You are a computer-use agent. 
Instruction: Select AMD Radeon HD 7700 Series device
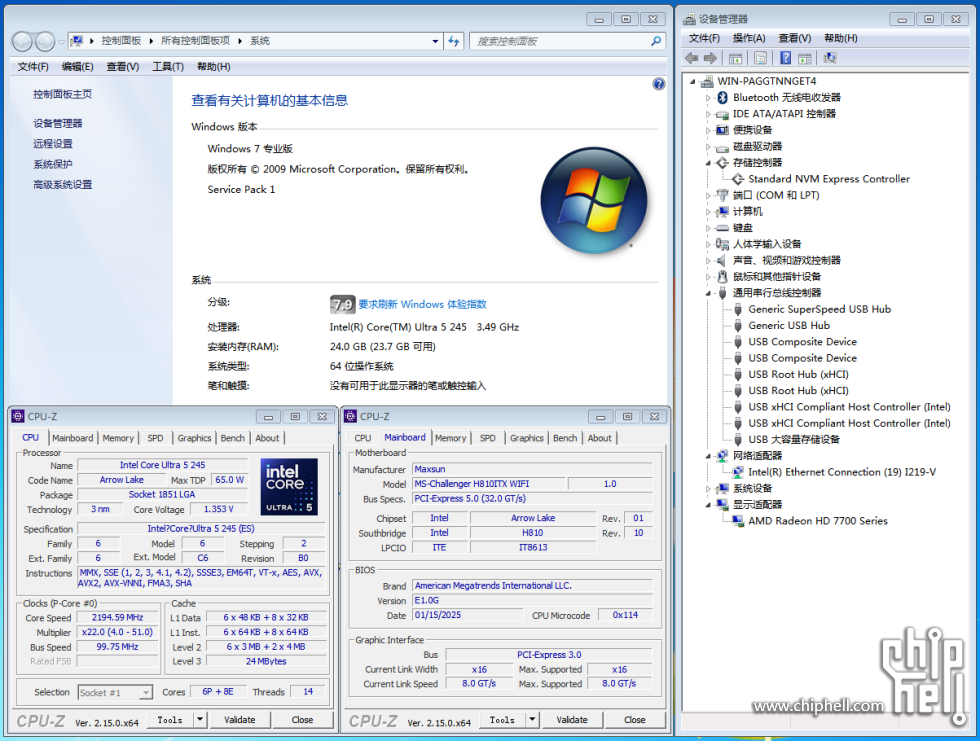coord(818,521)
